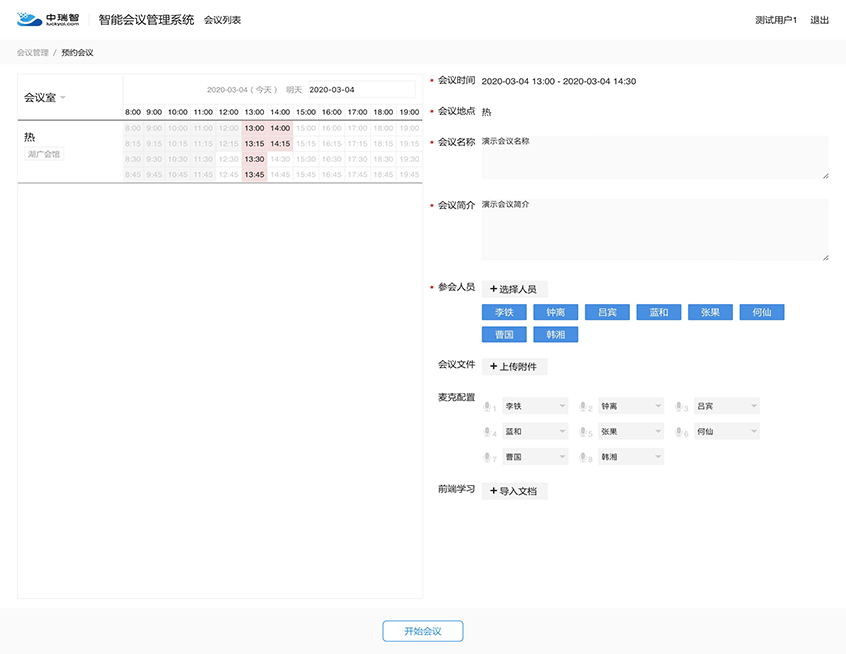Screen dimensions: 846x654
Task: Click microphone 1 icon next to 李铁
Action: click(488, 407)
